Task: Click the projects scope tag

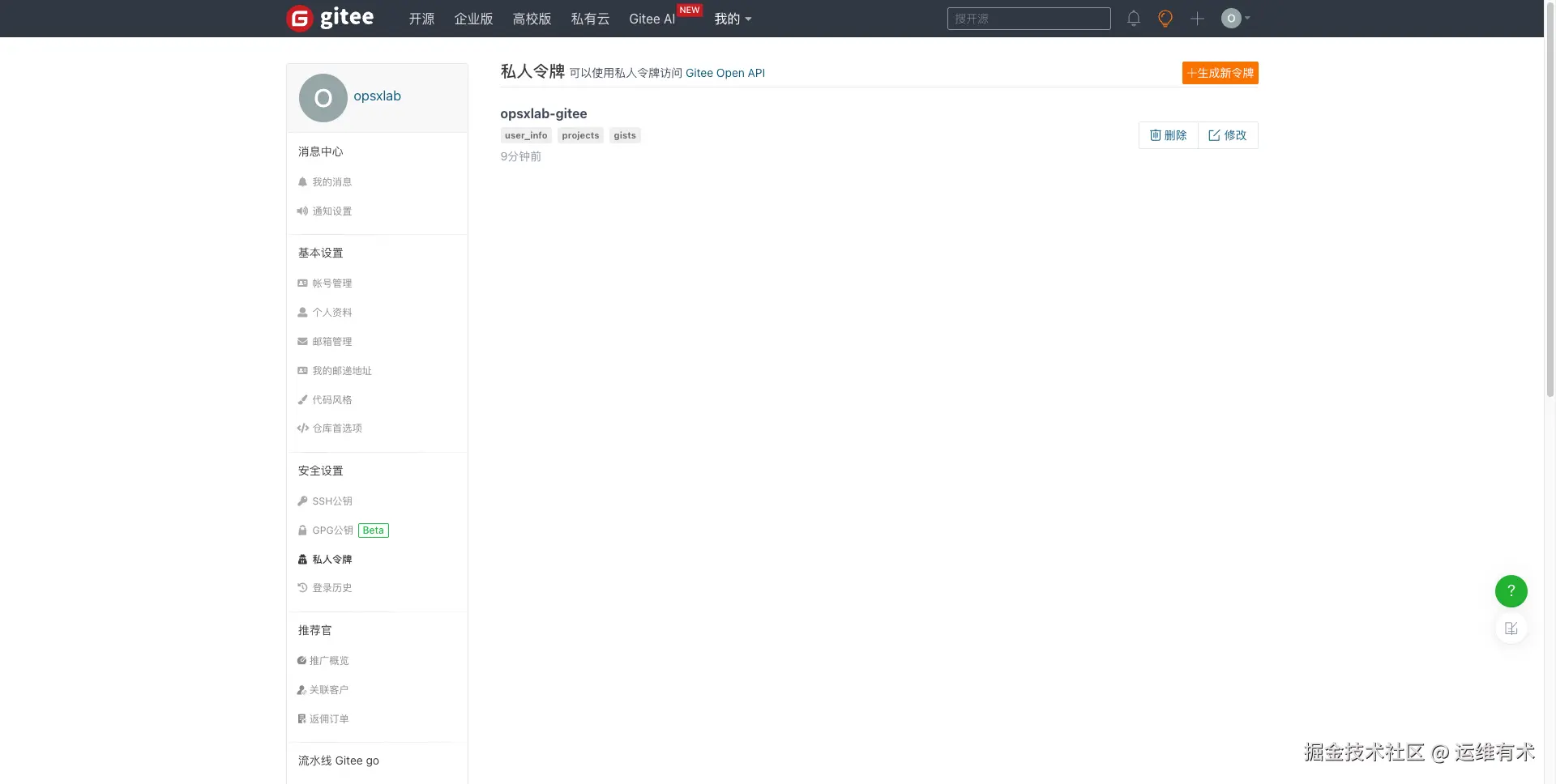Action: 580,135
